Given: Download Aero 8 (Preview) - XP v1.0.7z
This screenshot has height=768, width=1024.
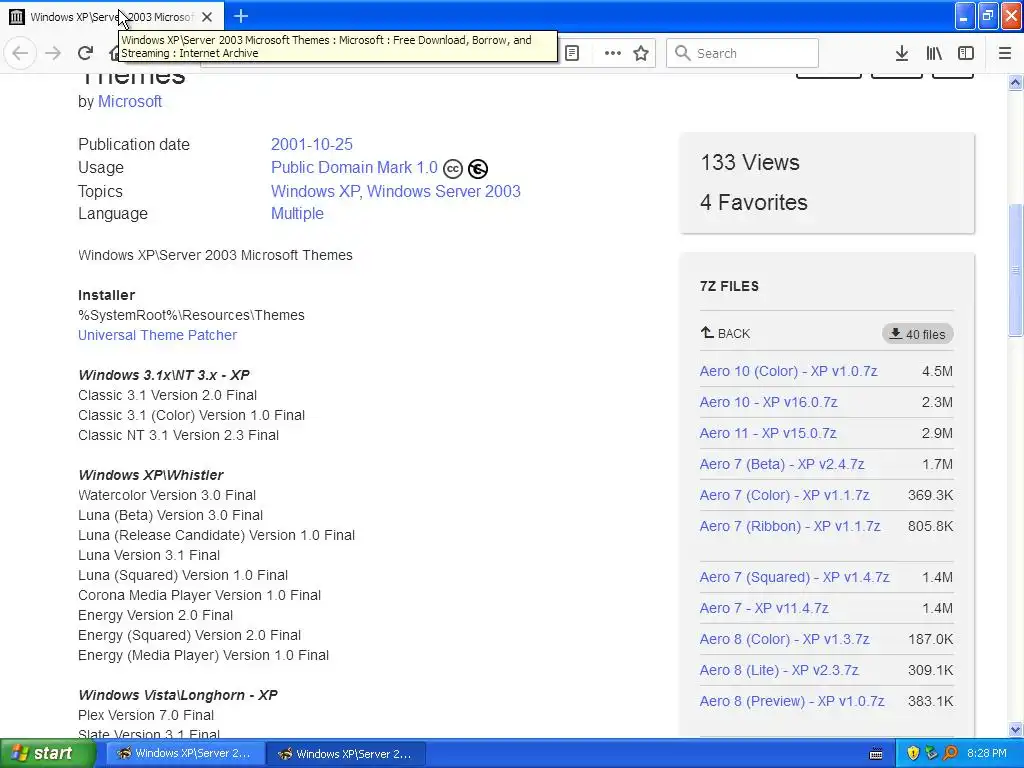Looking at the screenshot, I should coord(792,701).
